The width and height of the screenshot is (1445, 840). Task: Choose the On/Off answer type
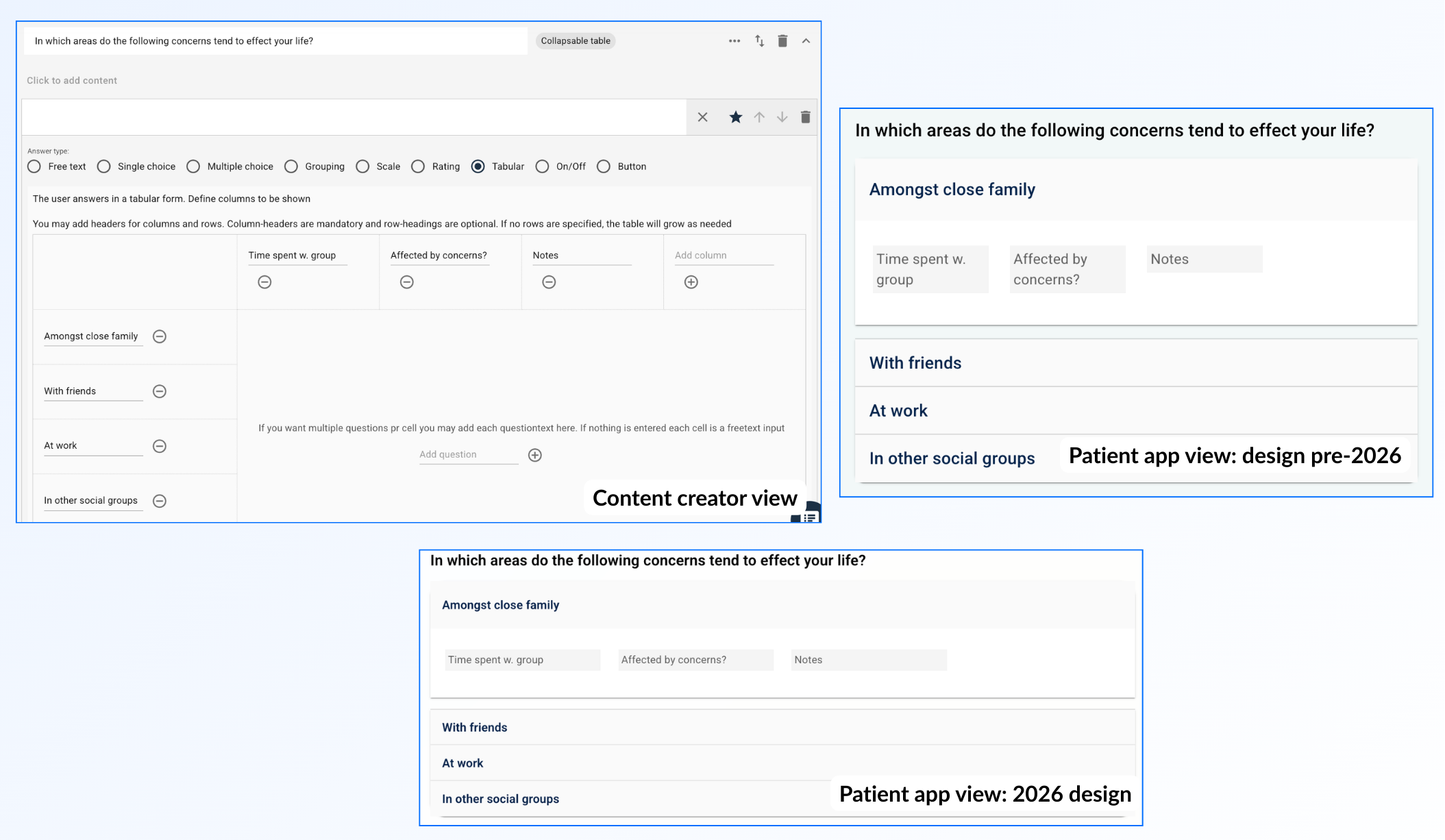[542, 166]
